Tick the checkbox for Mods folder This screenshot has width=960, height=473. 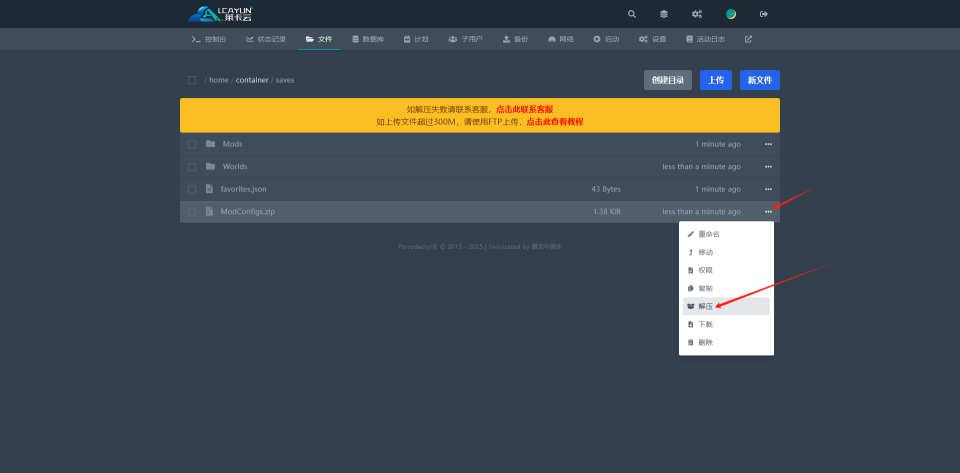point(192,144)
